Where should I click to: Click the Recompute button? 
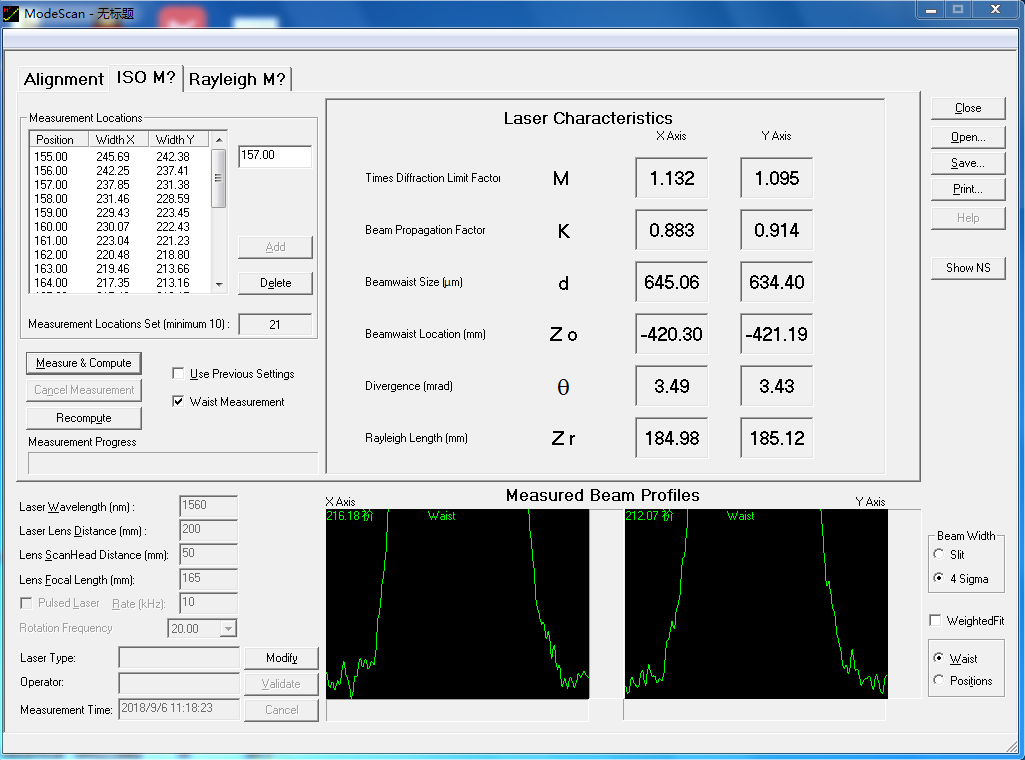click(x=84, y=418)
